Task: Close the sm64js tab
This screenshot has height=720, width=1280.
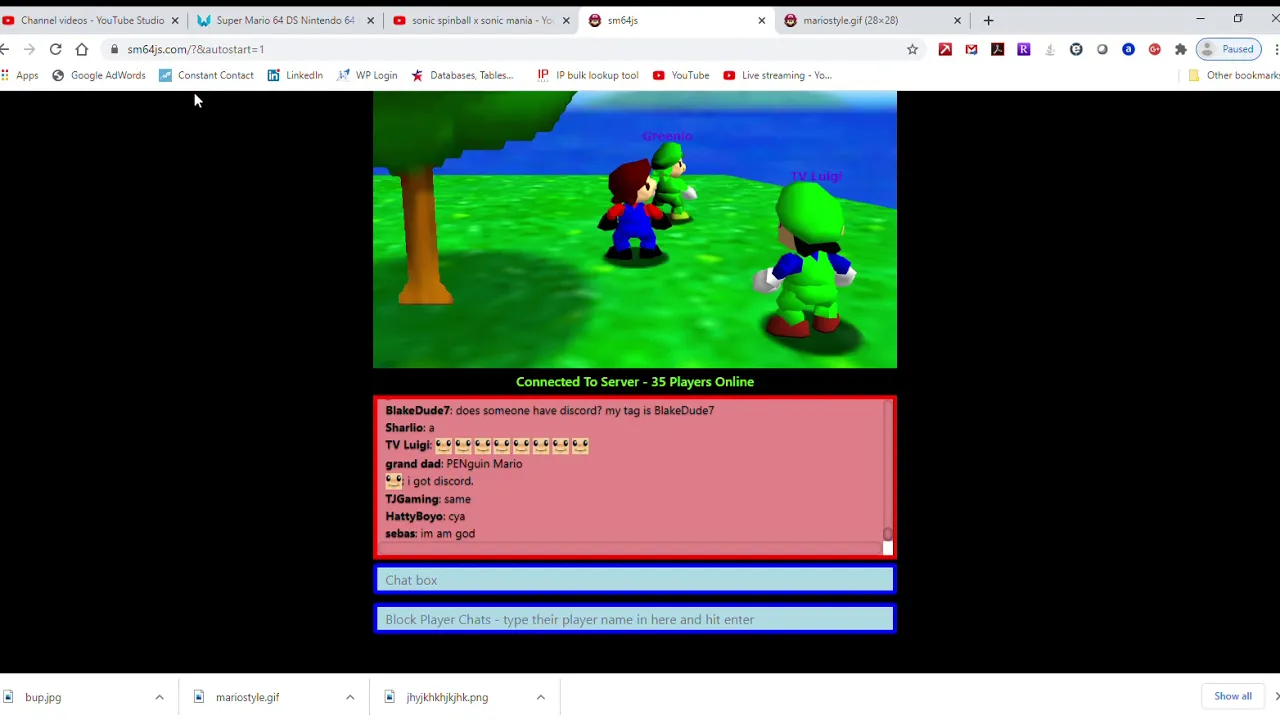Action: point(761,20)
